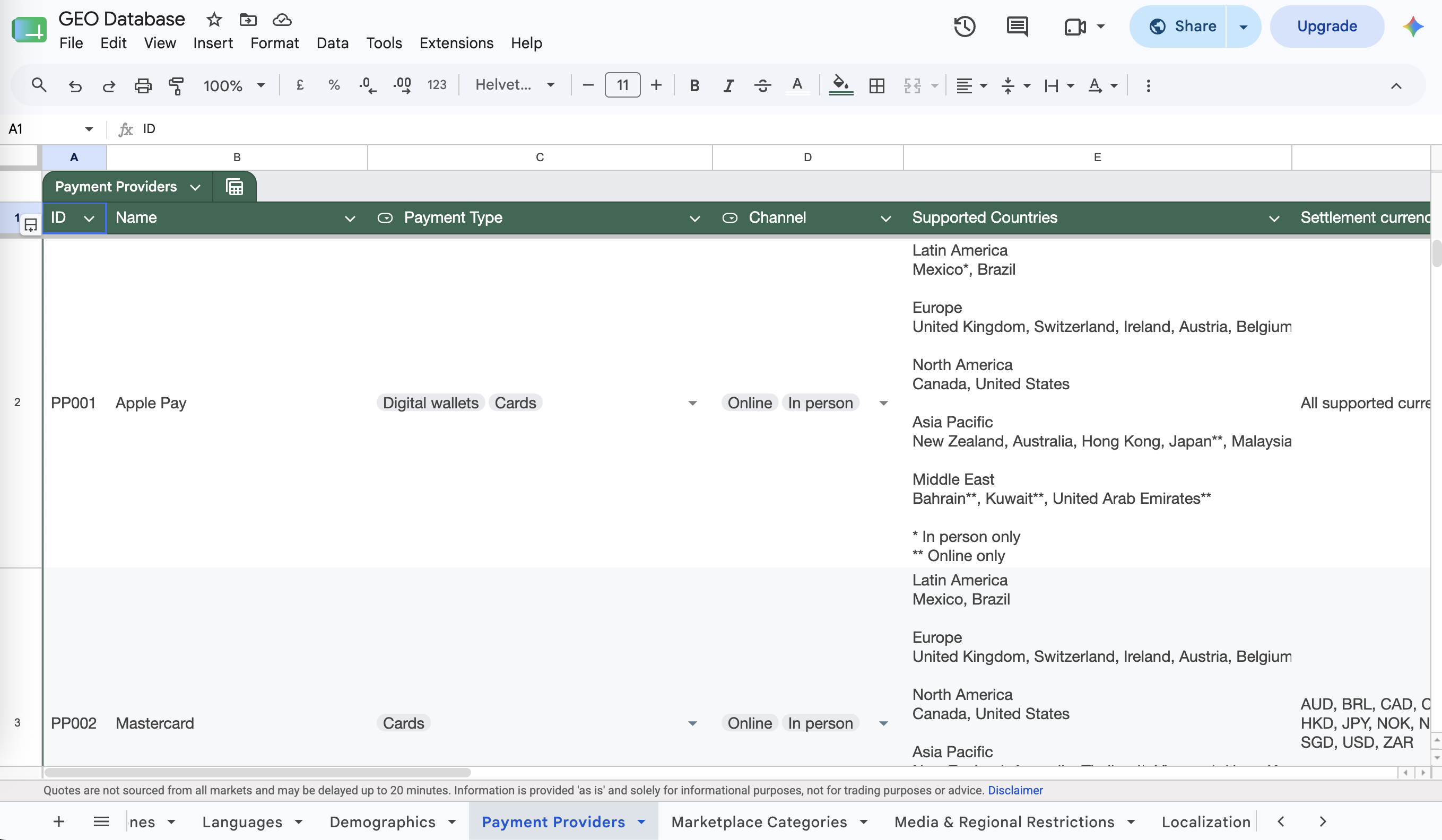1442x840 pixels.
Task: Add a new sheet with plus button
Action: tap(58, 821)
